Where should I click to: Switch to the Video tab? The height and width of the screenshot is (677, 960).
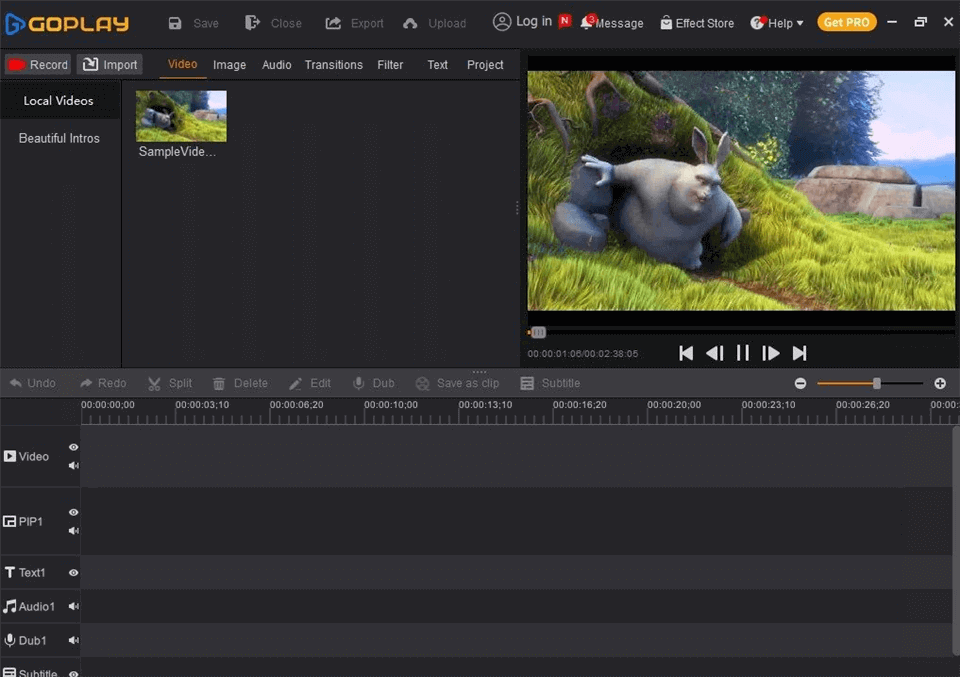click(x=182, y=64)
